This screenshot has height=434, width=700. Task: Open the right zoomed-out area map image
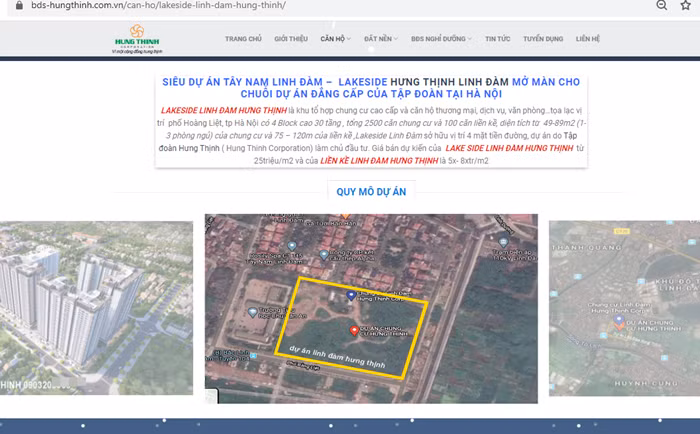pyautogui.click(x=624, y=308)
